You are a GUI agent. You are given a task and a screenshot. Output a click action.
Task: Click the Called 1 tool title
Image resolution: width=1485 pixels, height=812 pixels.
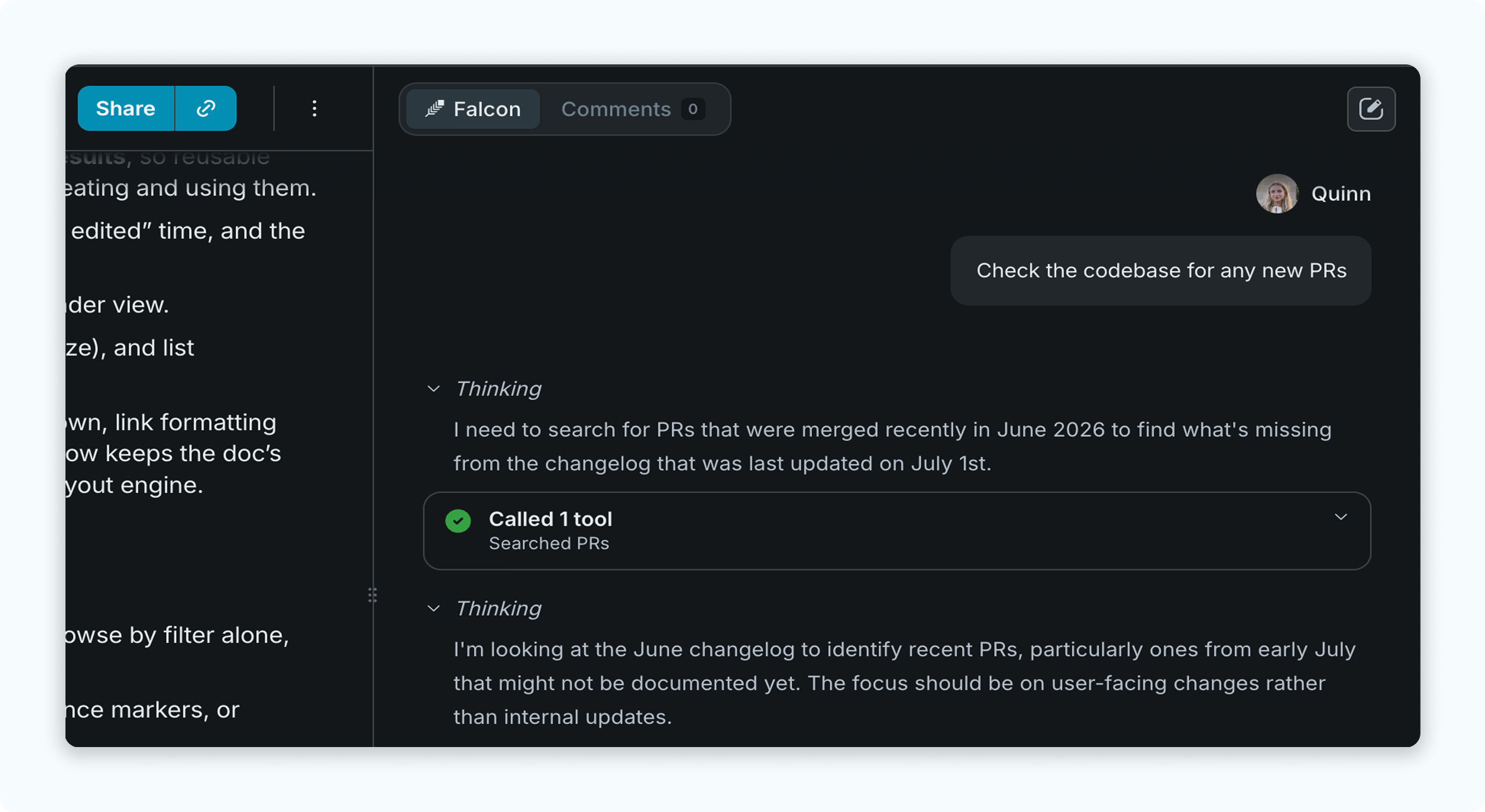coord(551,519)
